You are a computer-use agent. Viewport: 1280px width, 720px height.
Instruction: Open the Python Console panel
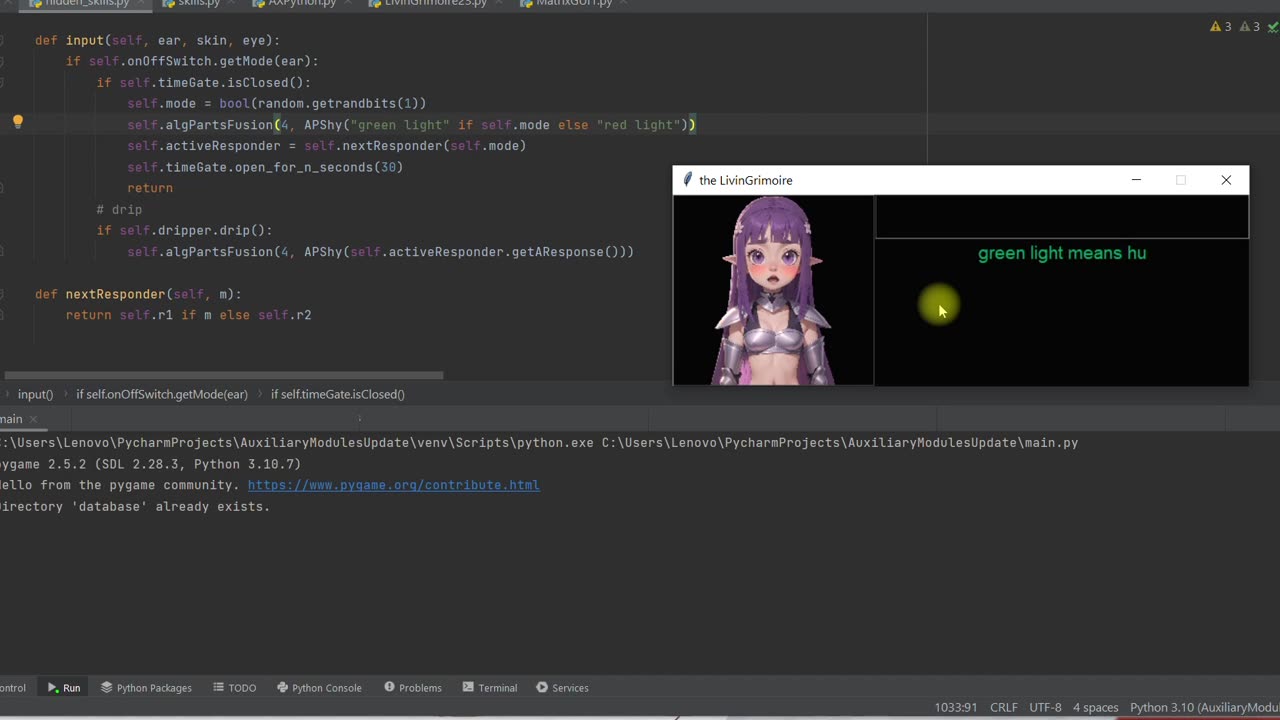coord(319,688)
